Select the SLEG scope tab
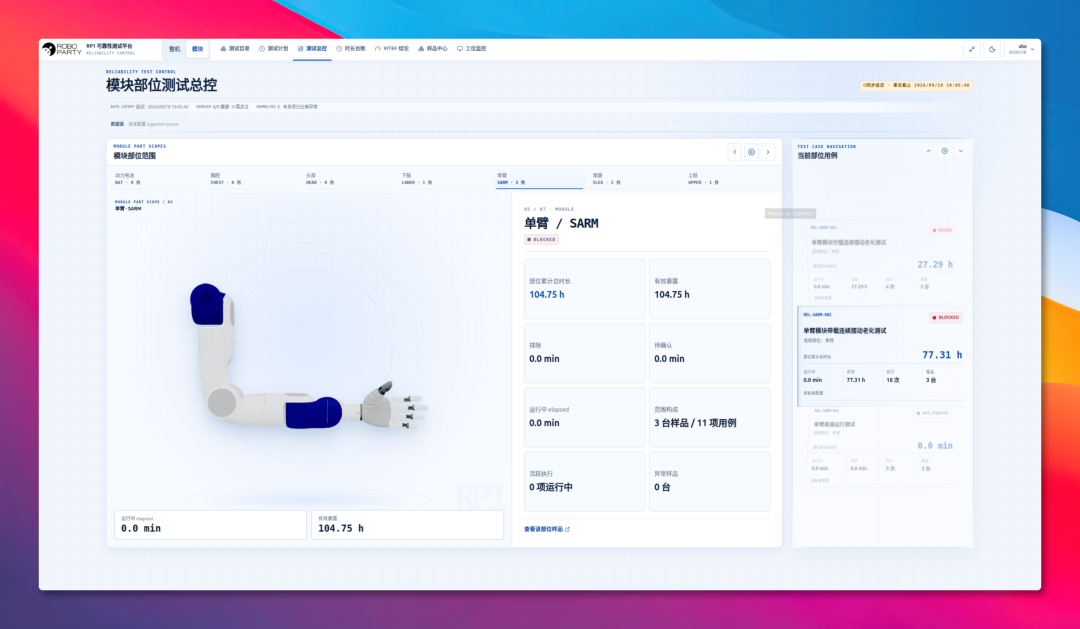1080x629 pixels. (635, 179)
